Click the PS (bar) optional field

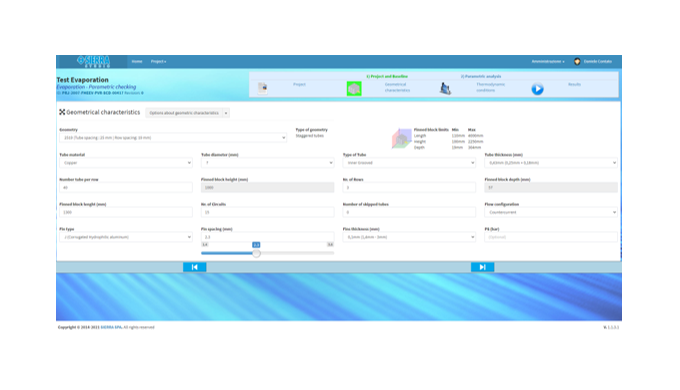[x=551, y=237]
